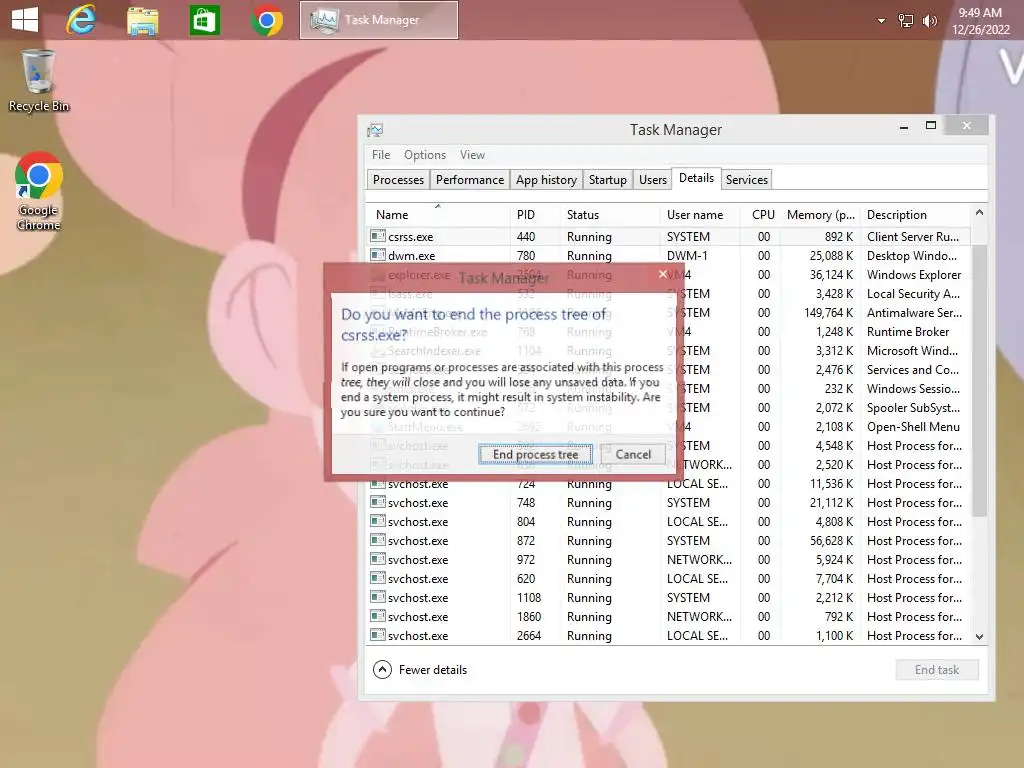Sort by the Description column header
The image size is (1024, 768).
(916, 215)
